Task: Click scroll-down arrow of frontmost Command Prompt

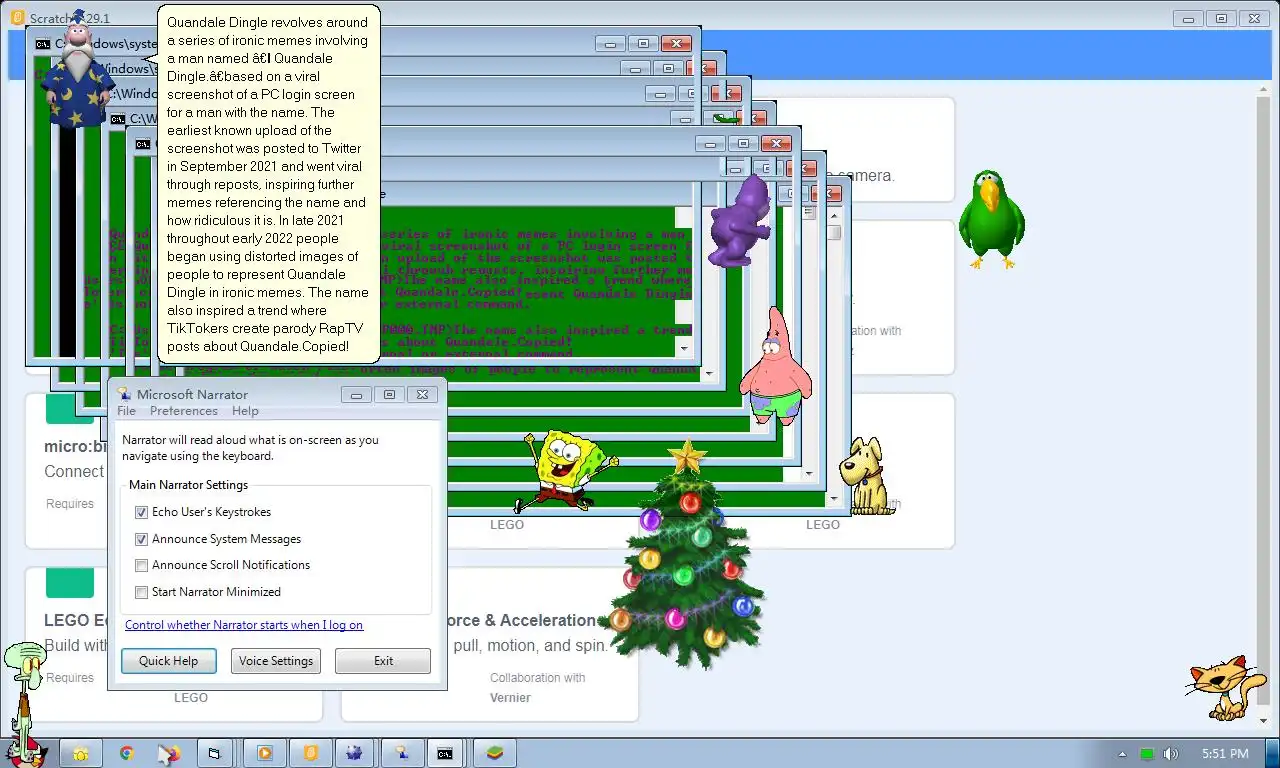Action: tap(684, 348)
